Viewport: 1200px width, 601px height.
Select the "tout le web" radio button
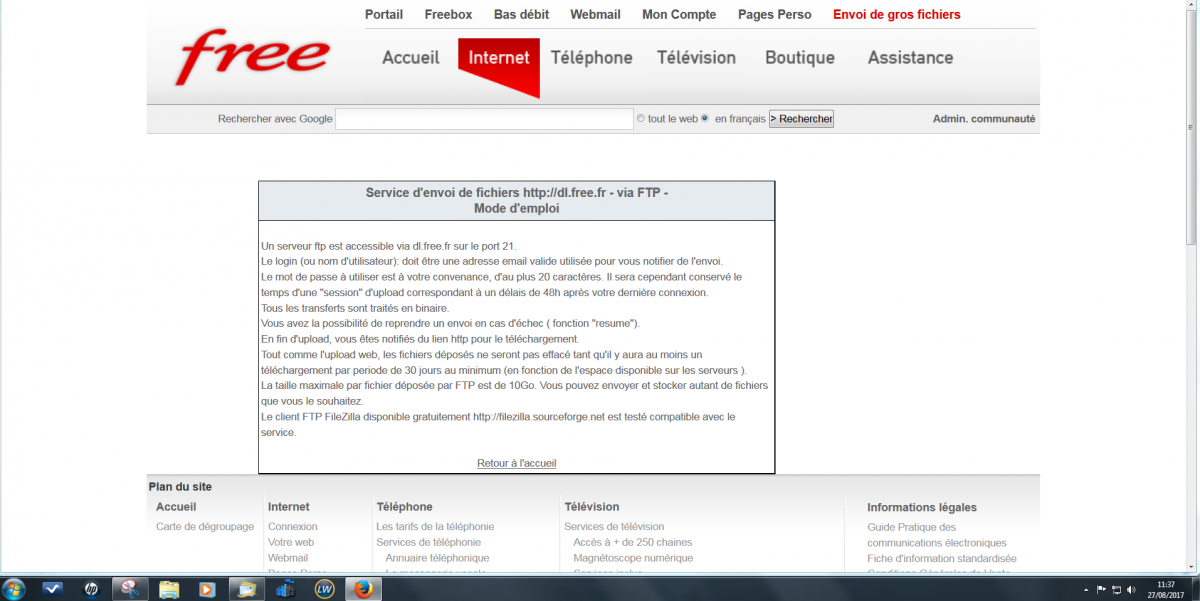tap(641, 118)
